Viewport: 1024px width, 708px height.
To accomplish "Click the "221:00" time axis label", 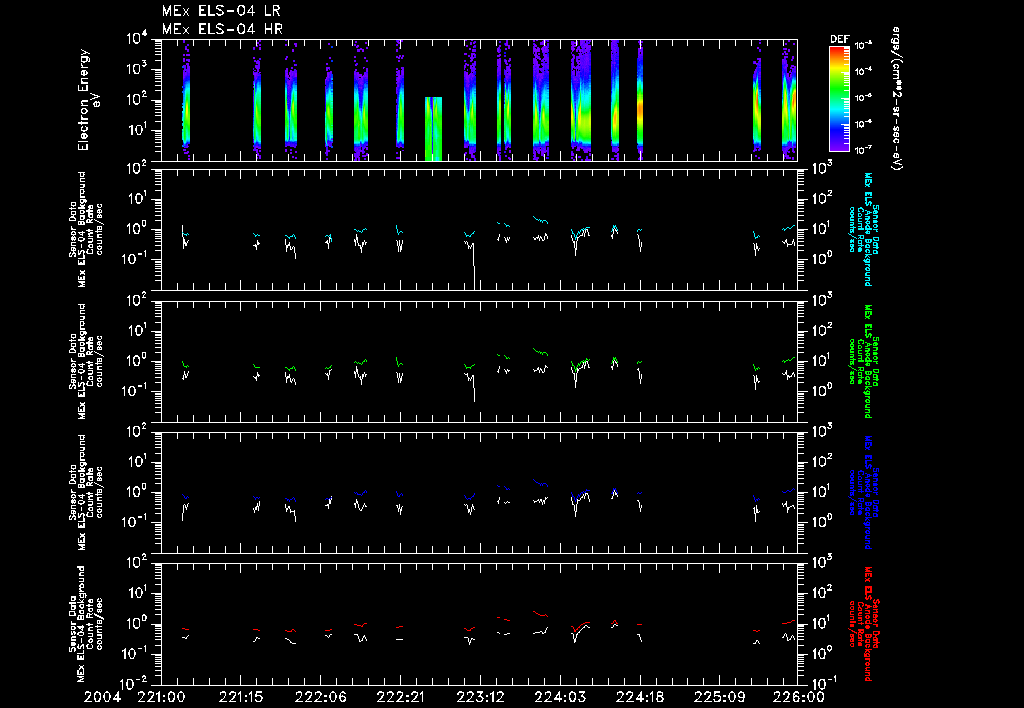I will tap(161, 698).
